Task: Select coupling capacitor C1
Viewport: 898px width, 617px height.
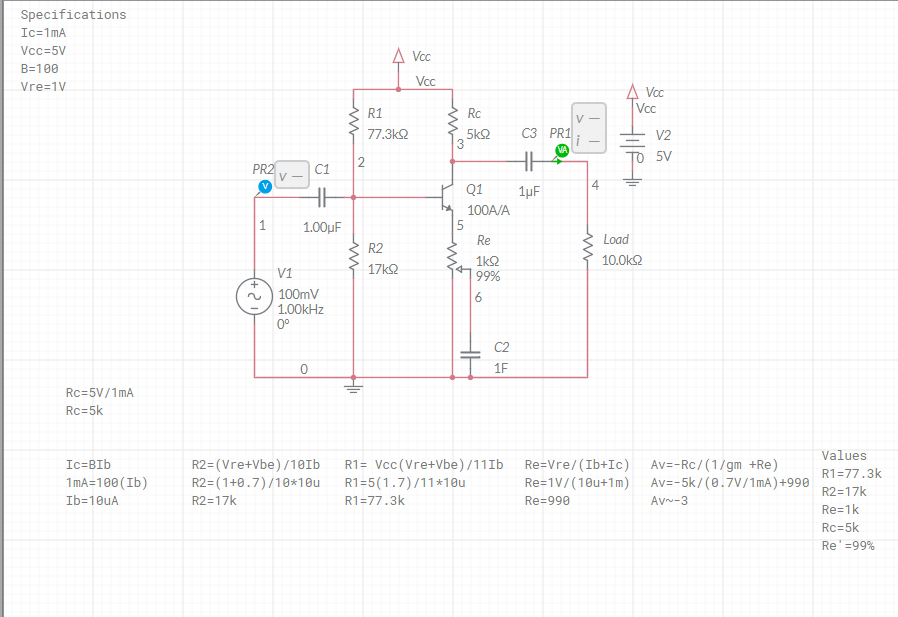Action: coord(322,198)
